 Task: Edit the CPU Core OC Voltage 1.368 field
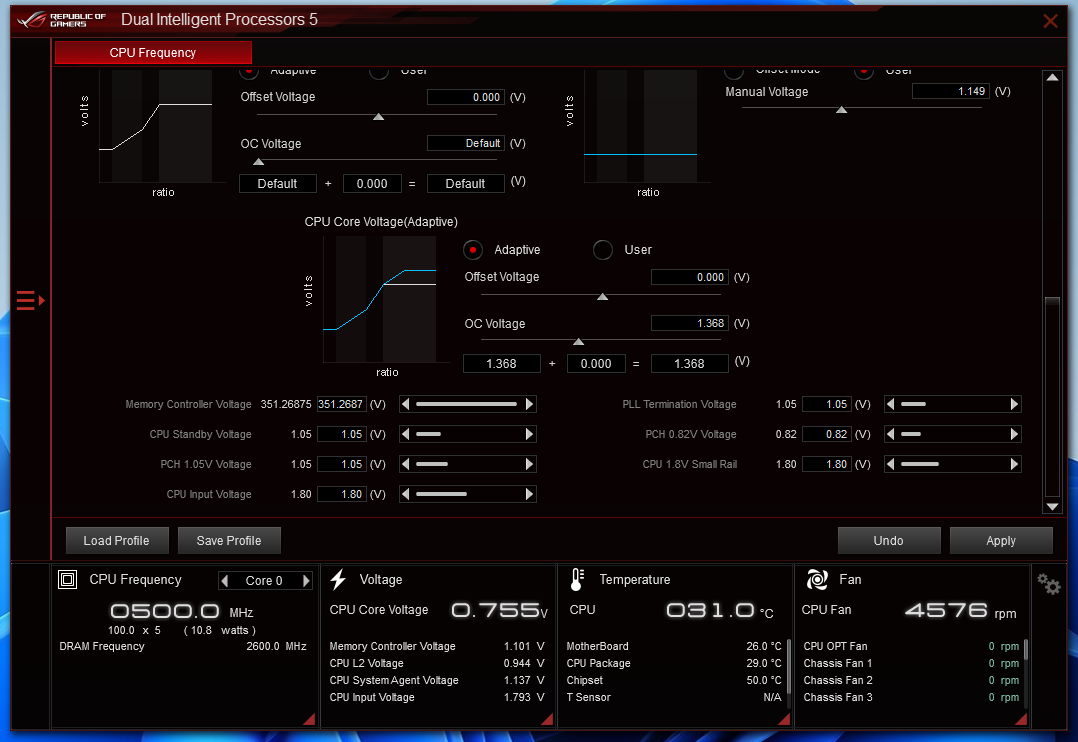[690, 323]
